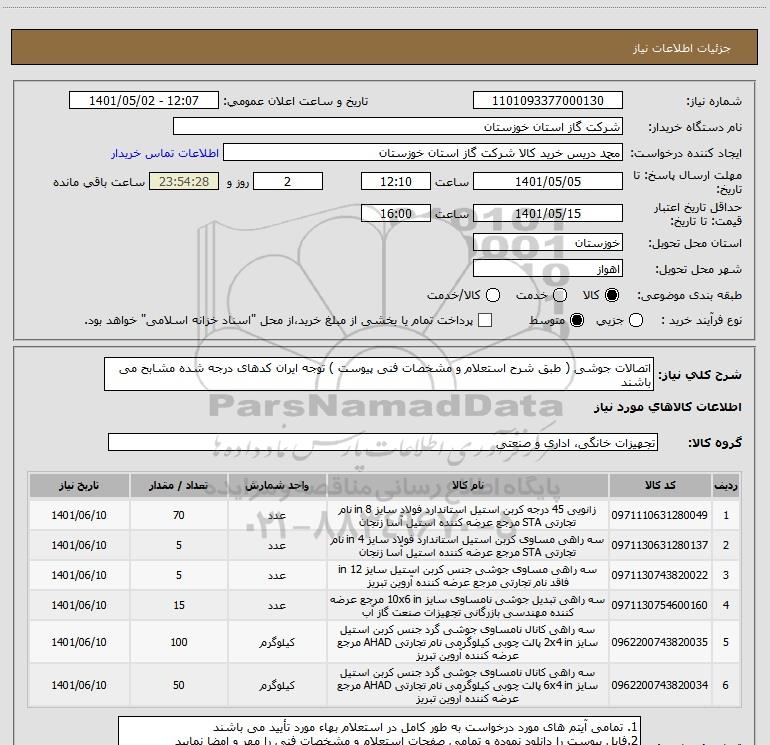Click the تاریخ نیاز column header

(79, 486)
